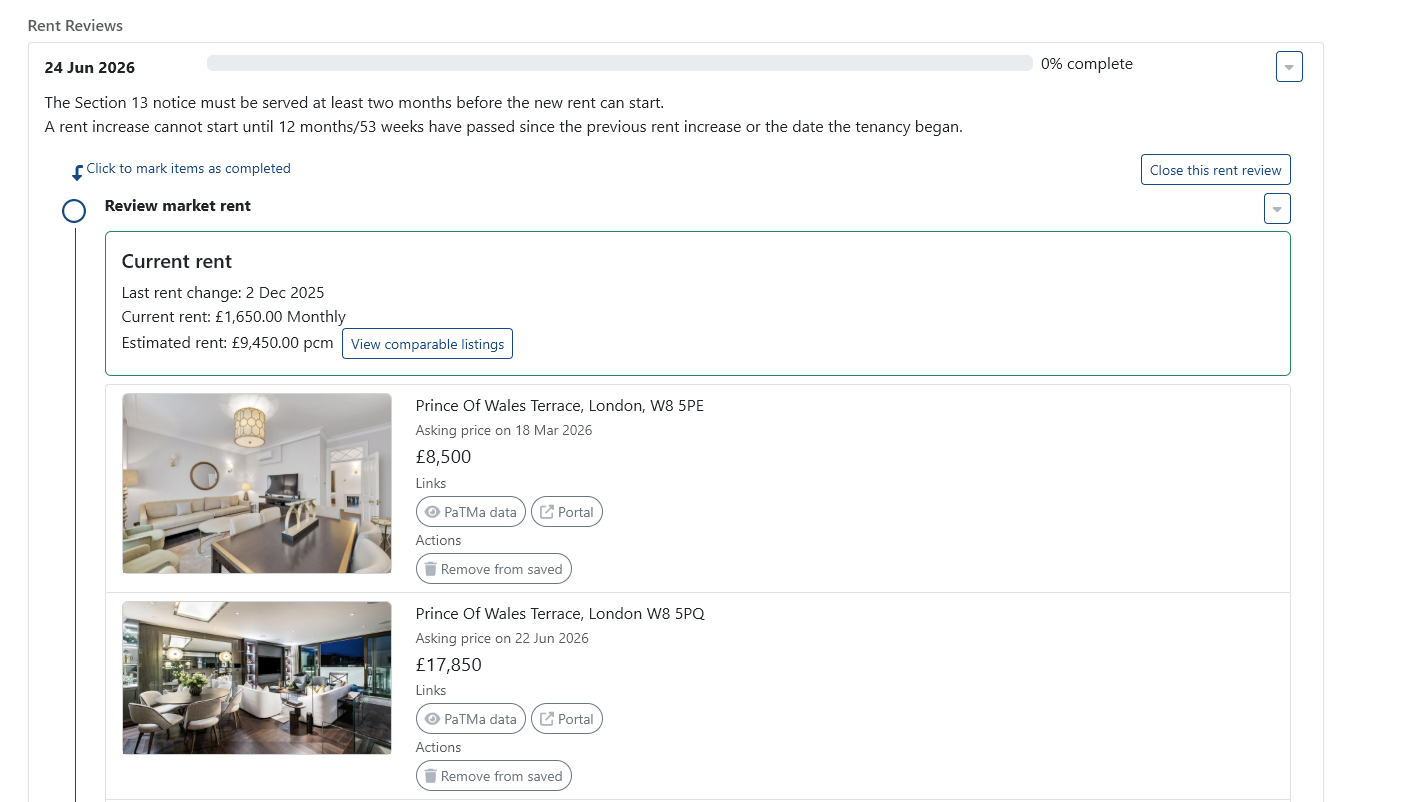Close this rent review

point(1215,170)
